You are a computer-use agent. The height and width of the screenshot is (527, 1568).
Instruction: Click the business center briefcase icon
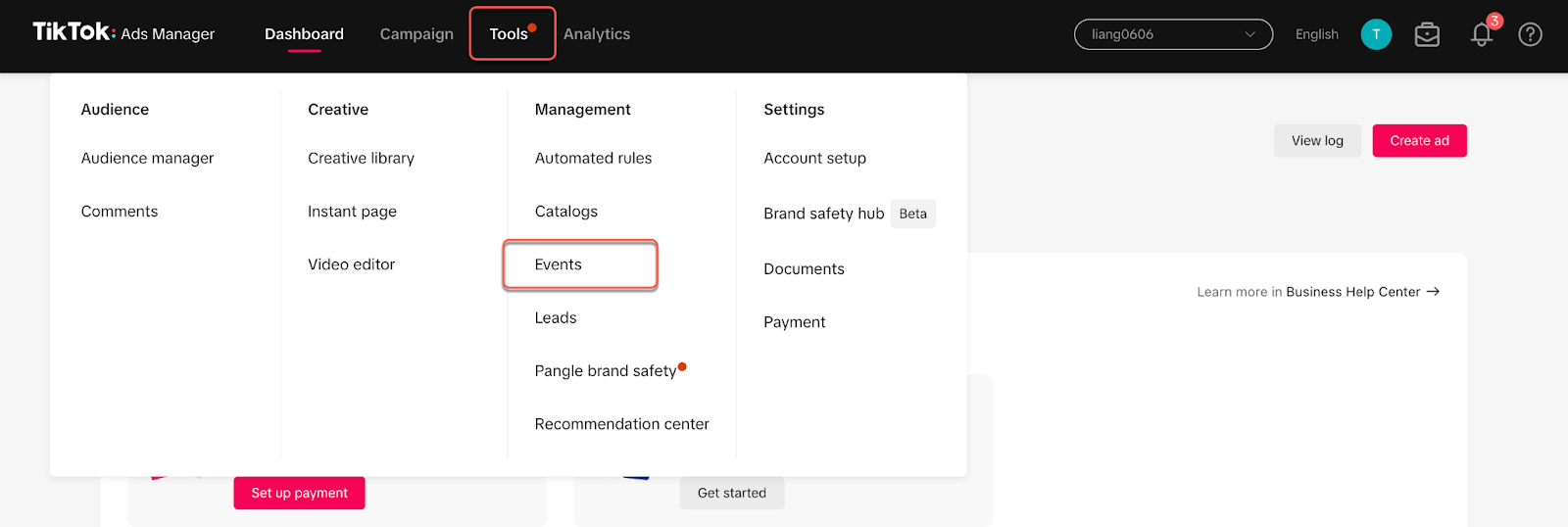(x=1427, y=34)
